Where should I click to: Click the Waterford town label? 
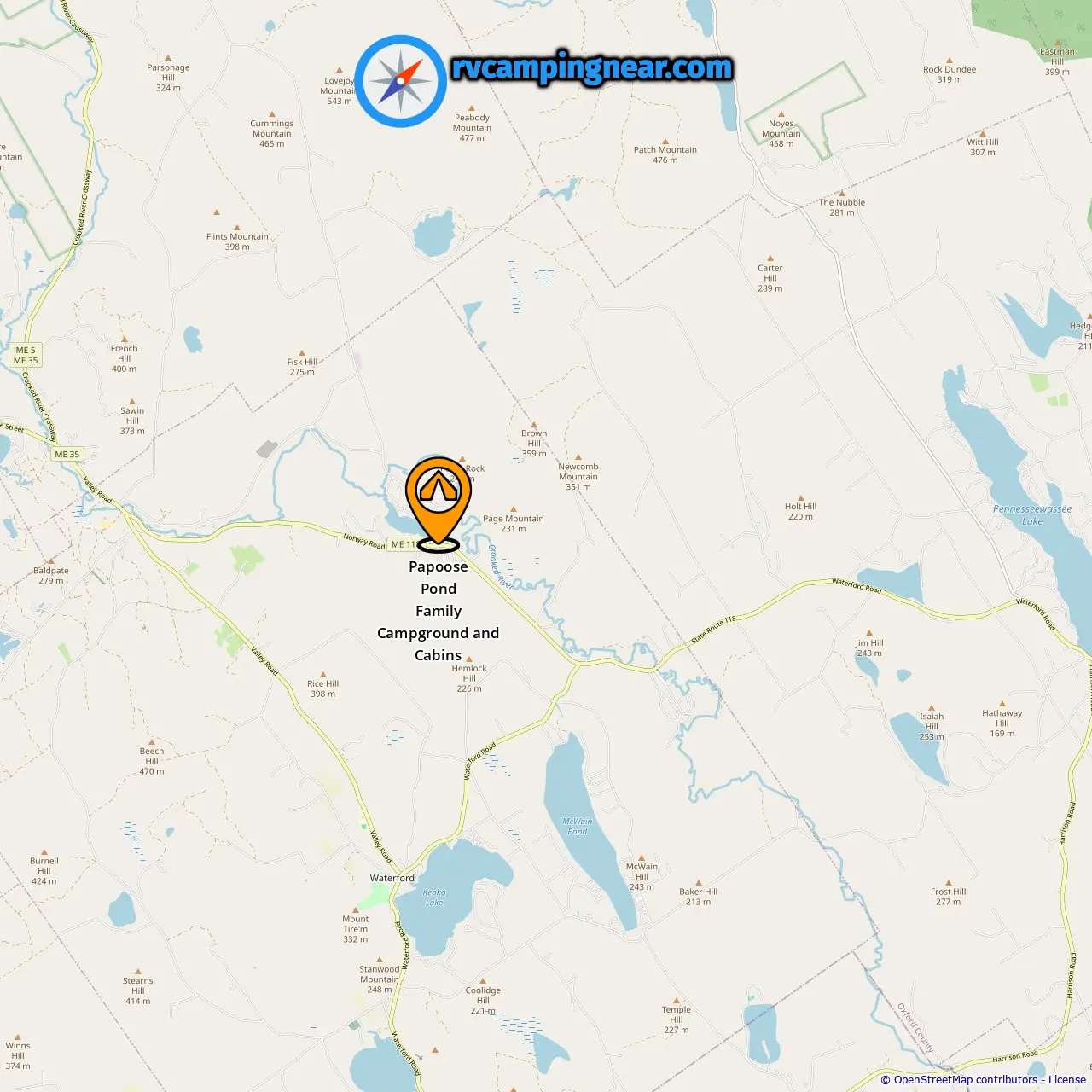[392, 878]
